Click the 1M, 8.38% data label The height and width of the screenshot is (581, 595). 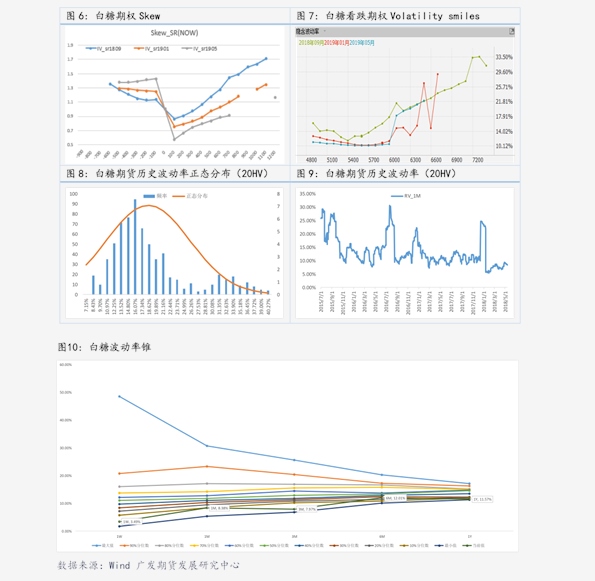[x=219, y=508]
